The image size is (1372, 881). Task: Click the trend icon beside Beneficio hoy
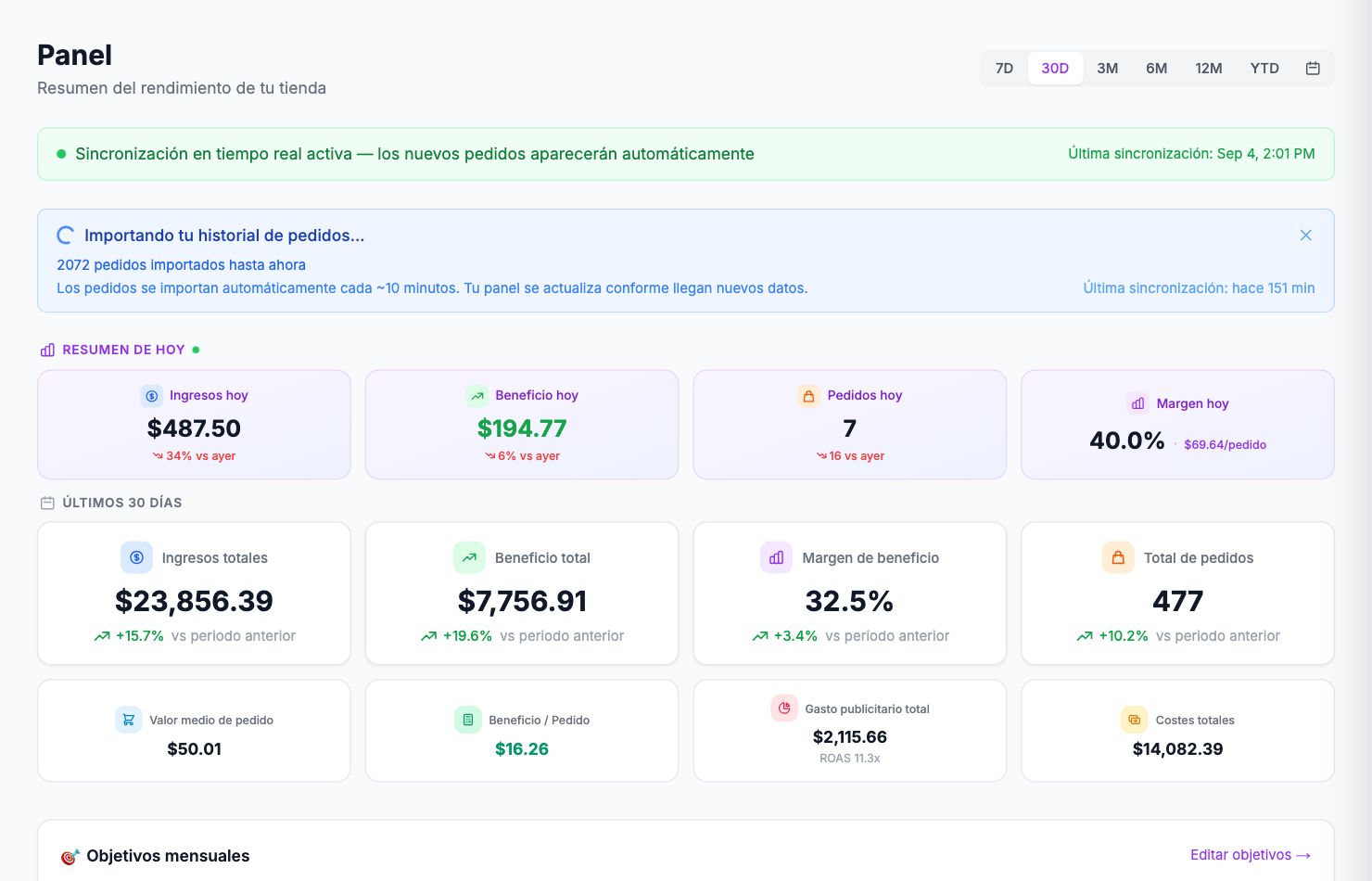click(477, 396)
